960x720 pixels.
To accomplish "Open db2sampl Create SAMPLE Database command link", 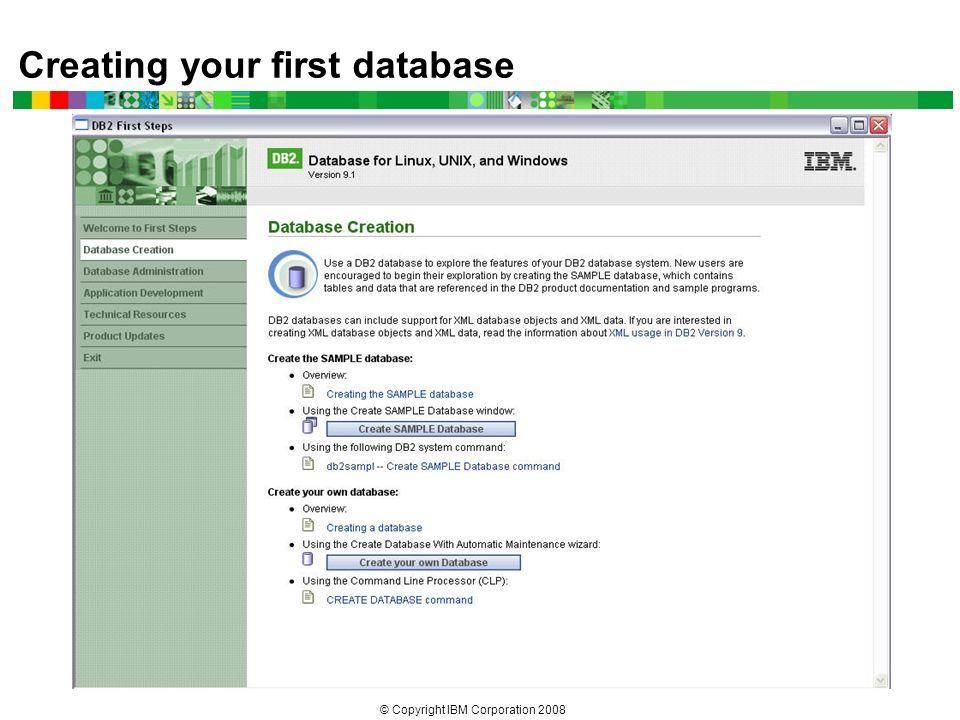I will [x=443, y=467].
